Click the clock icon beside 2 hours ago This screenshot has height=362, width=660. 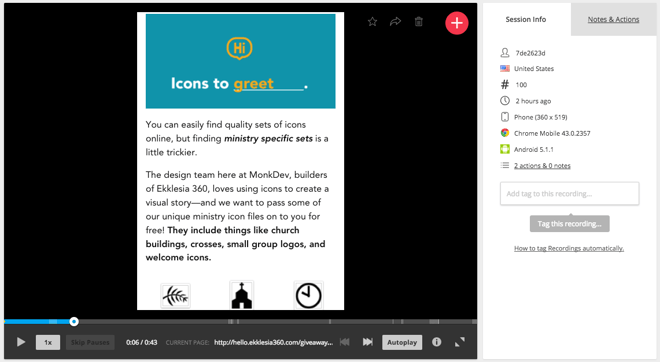point(505,101)
